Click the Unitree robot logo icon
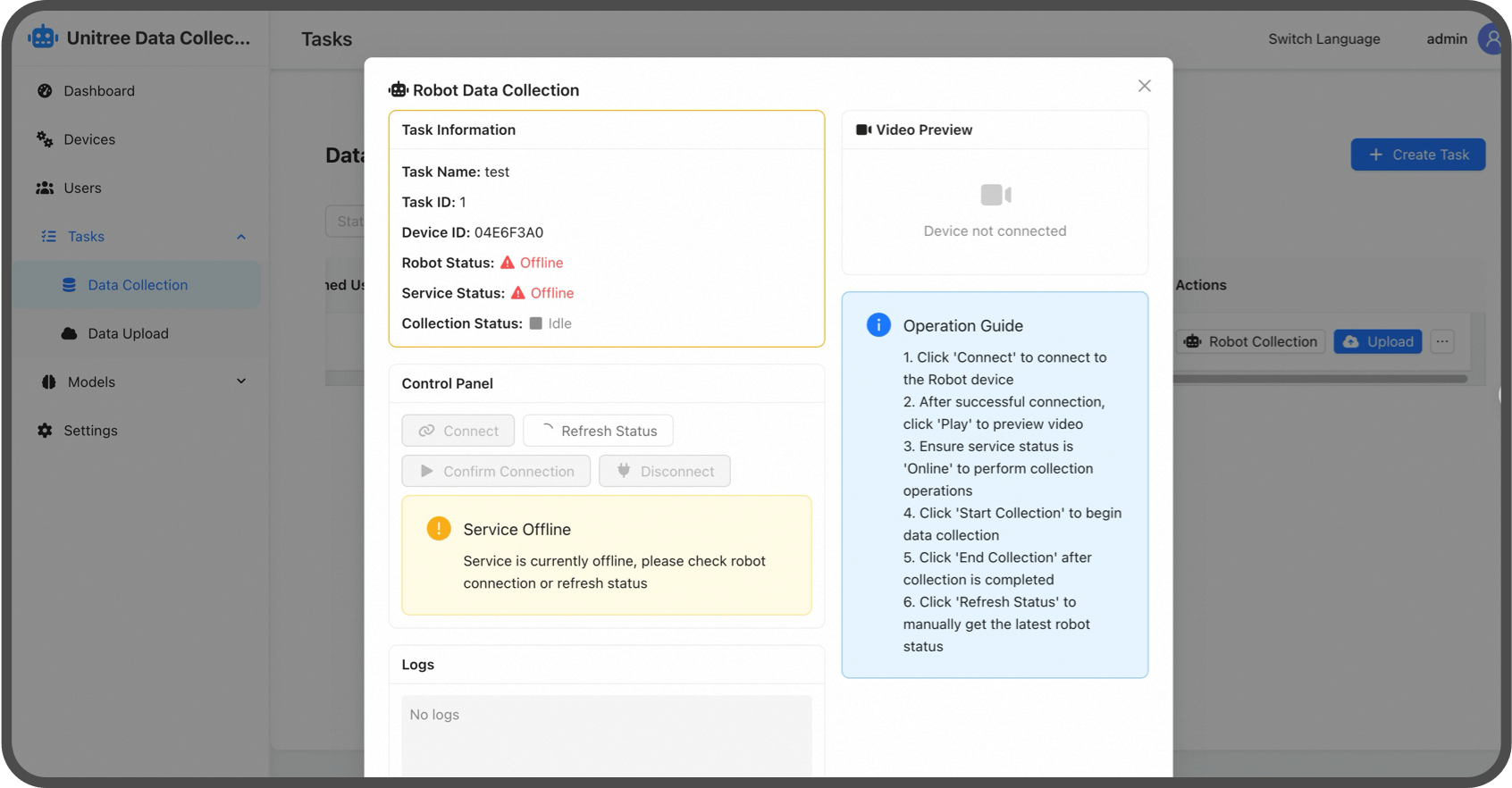 pos(42,38)
